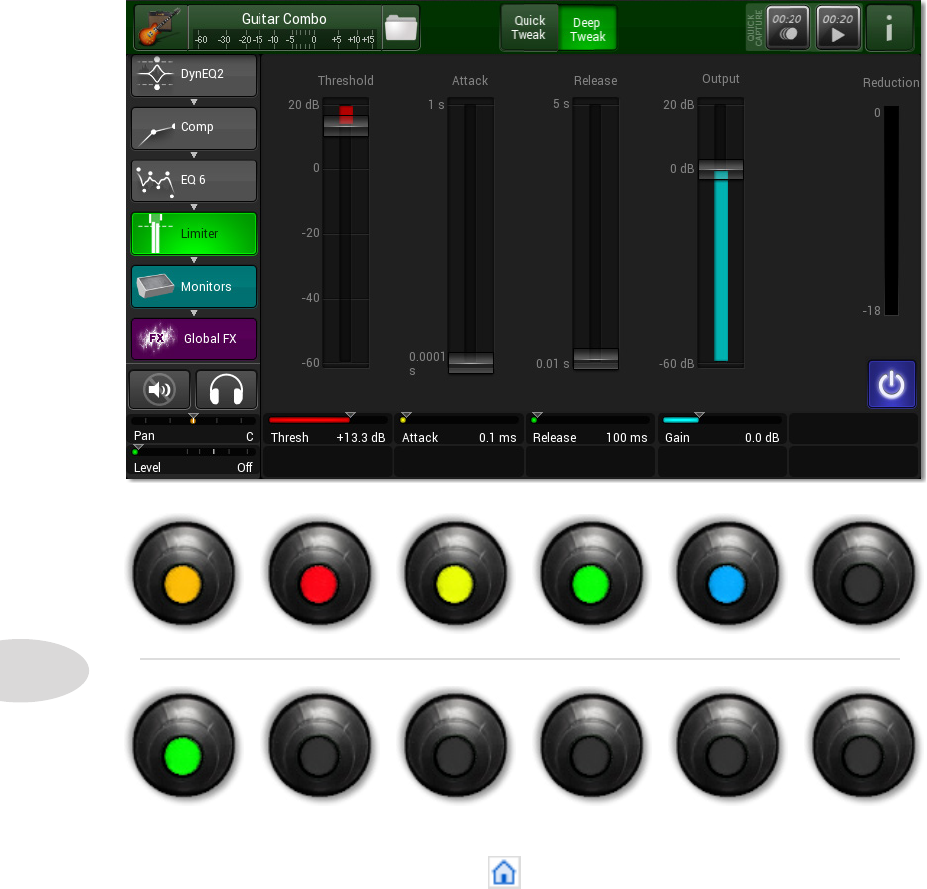Click the yellow encoder knob
This screenshot has width=927, height=889.
pos(455,573)
